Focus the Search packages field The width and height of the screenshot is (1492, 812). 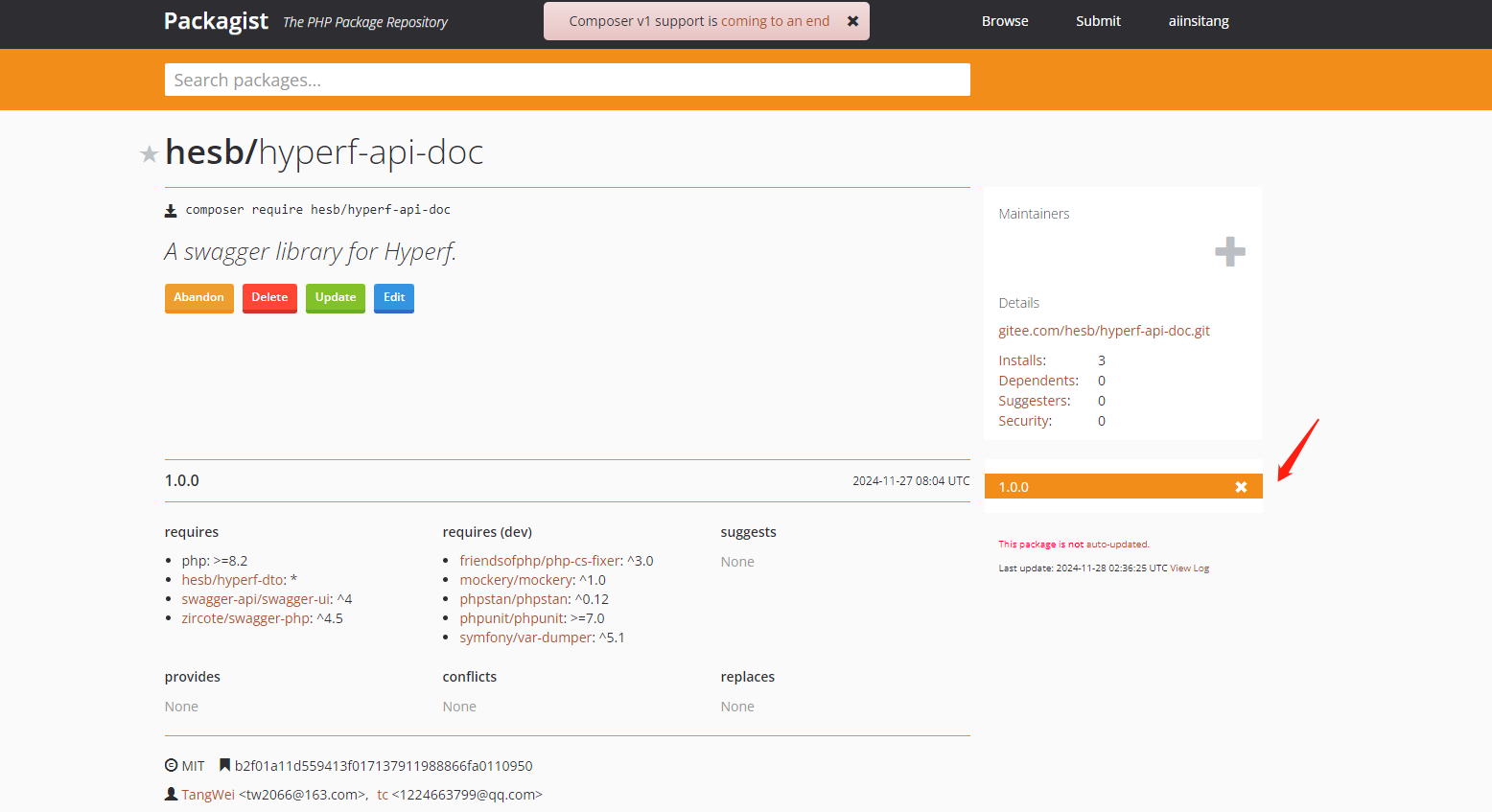(x=568, y=80)
